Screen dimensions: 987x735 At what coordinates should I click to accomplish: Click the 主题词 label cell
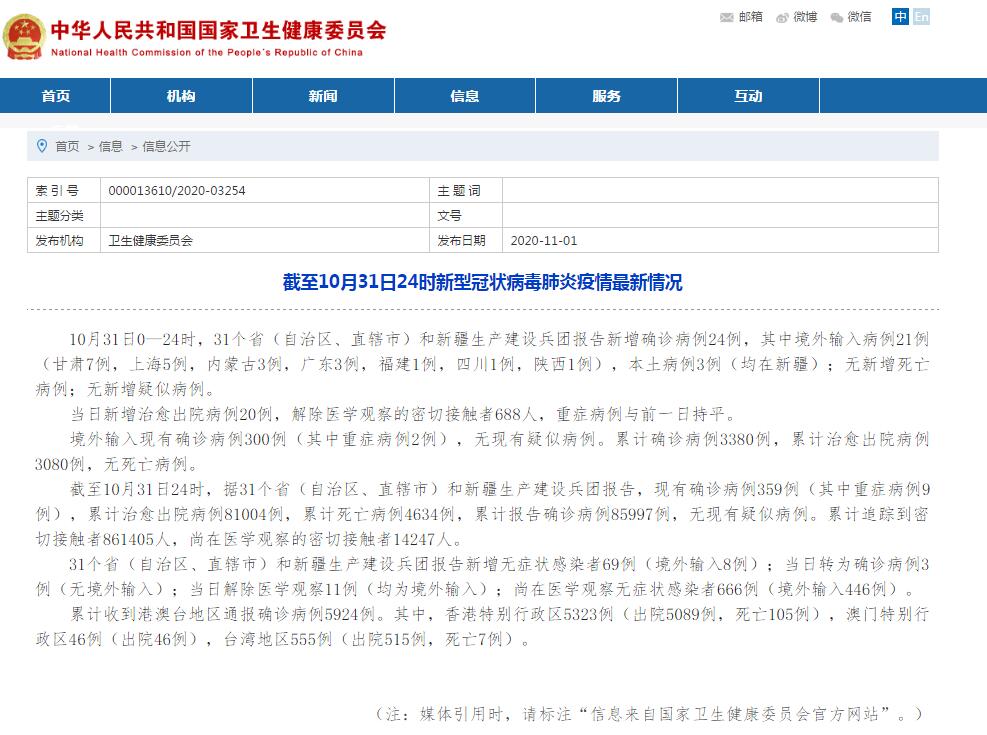coord(466,191)
